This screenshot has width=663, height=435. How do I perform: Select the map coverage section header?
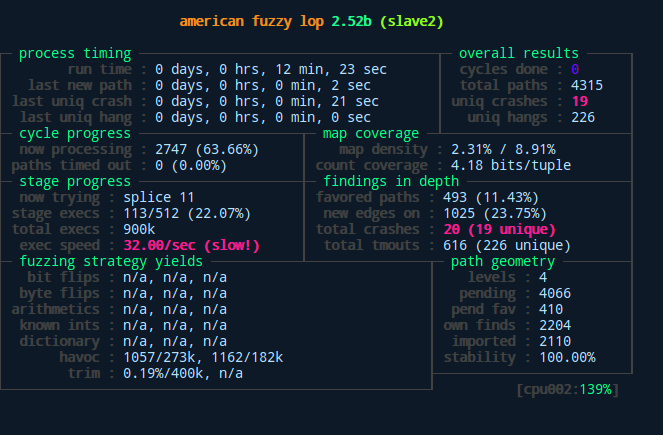pos(371,133)
